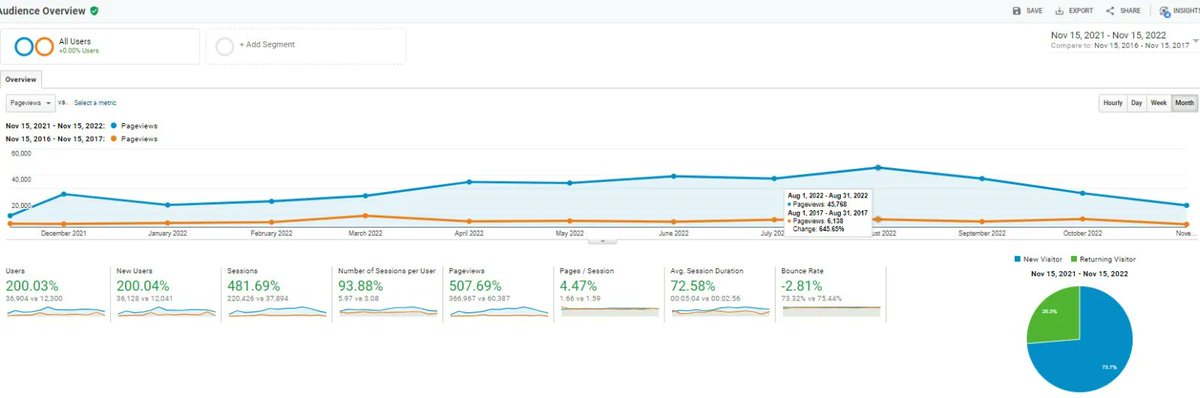Switch chart granularity to Week

pos(1159,103)
